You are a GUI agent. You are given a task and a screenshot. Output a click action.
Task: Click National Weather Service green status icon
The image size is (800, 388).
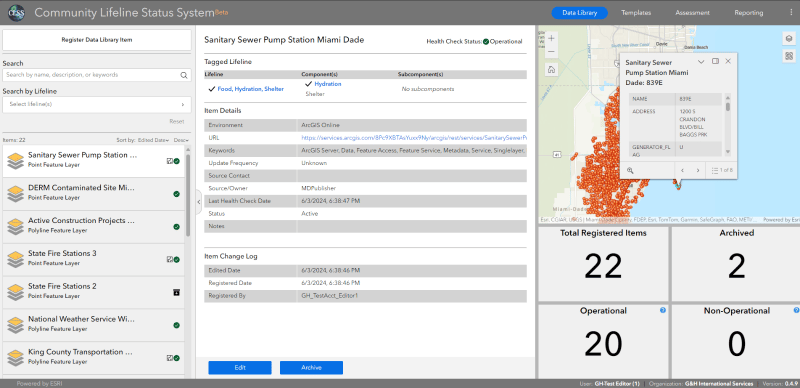click(x=177, y=325)
